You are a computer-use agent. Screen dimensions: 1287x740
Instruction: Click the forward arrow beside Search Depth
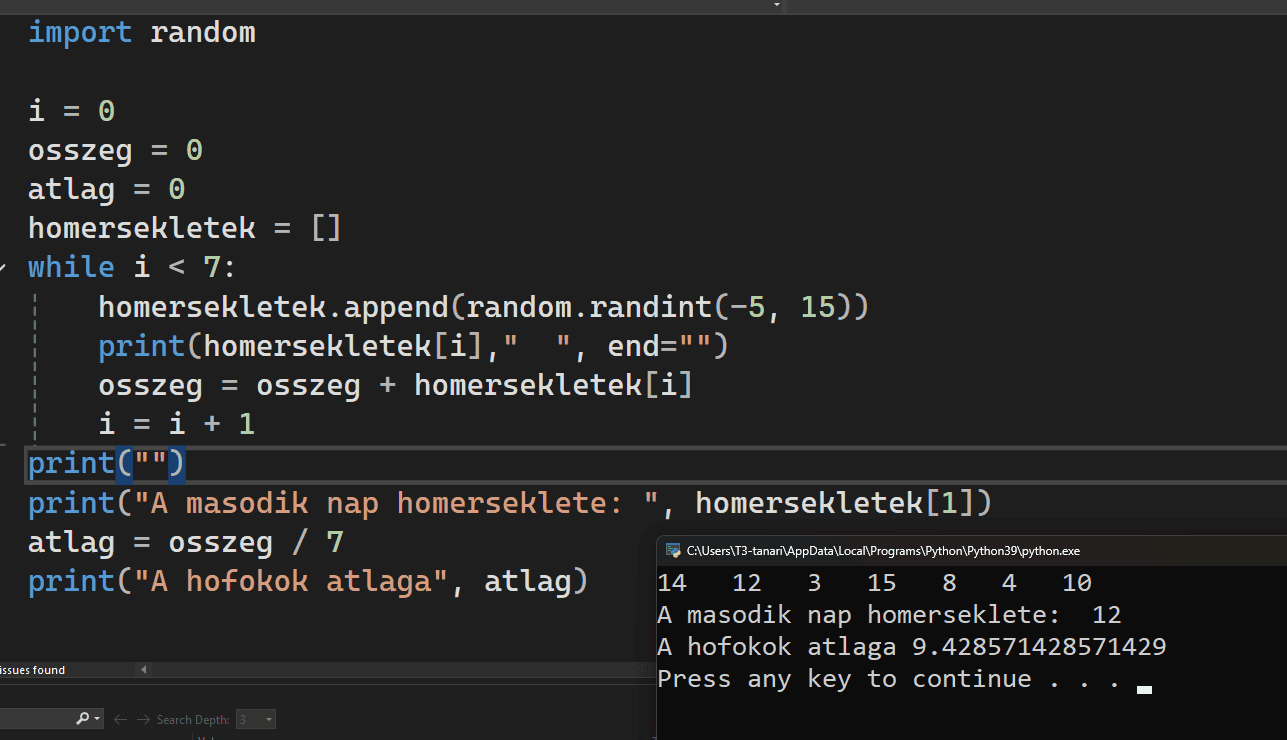point(143,719)
